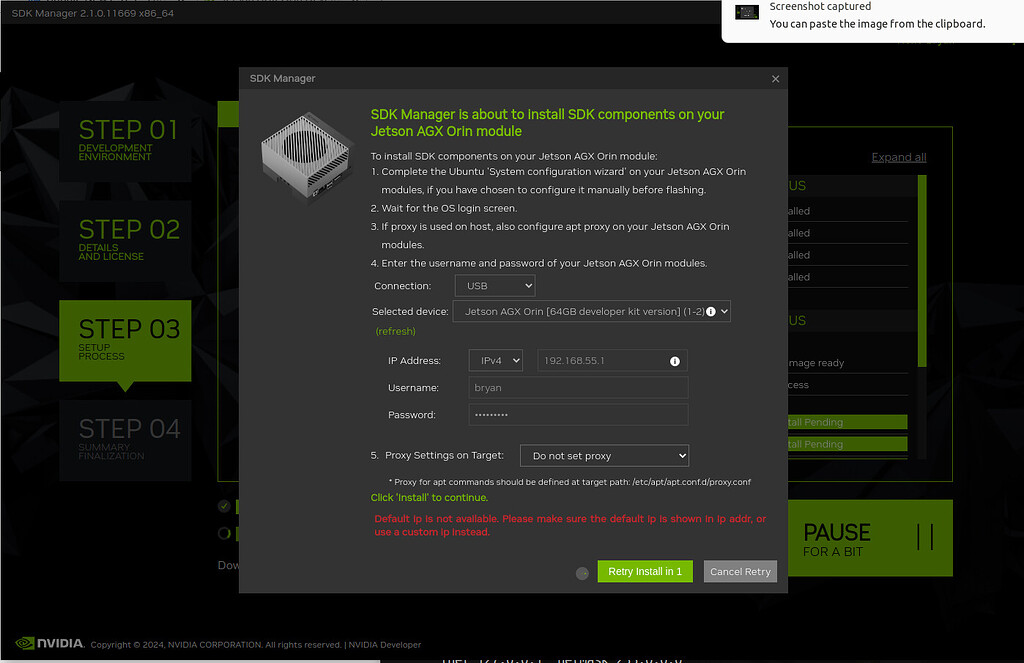The height and width of the screenshot is (663, 1024).
Task: Expand the Jetson AGX Orin device dropdown
Action: tap(591, 311)
